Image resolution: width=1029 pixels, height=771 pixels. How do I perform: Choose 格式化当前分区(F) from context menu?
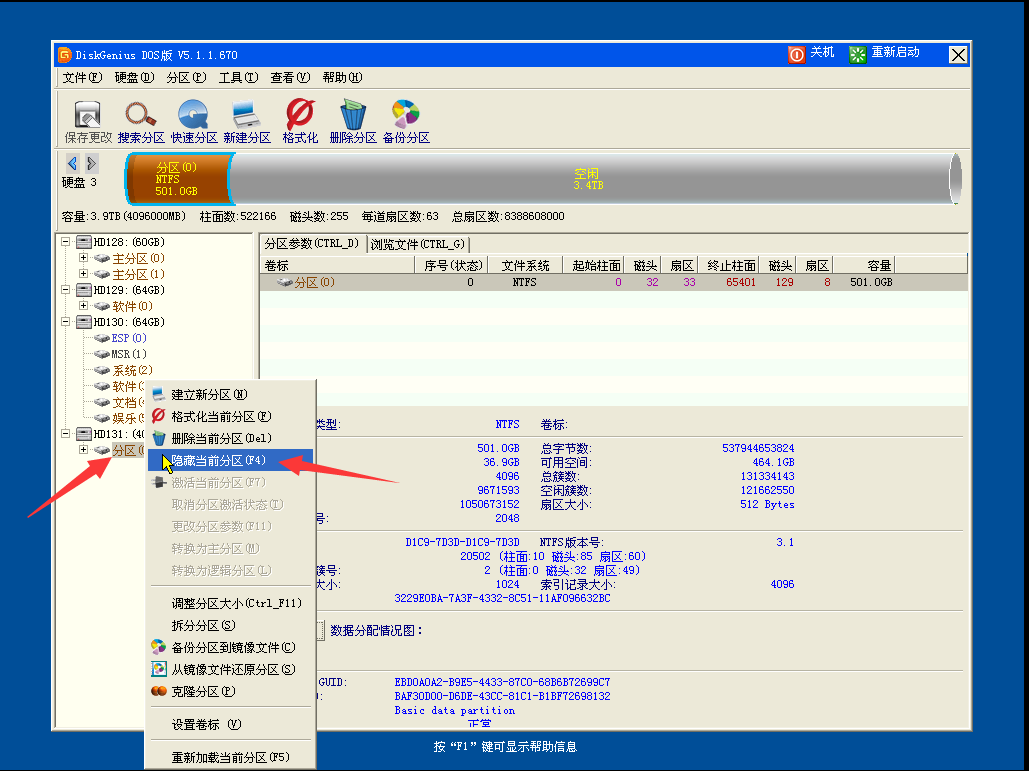tap(230, 417)
